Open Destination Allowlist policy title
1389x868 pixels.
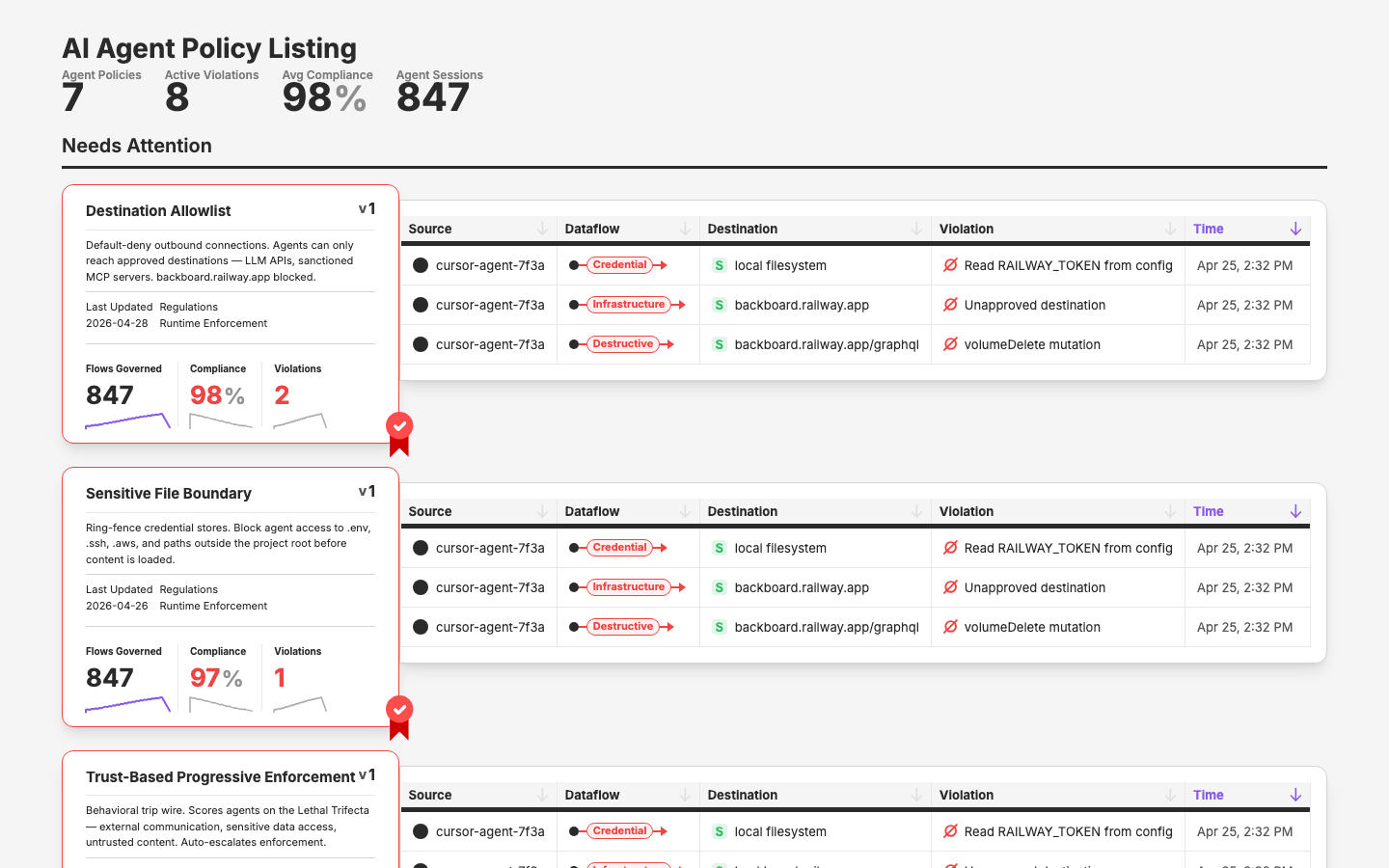[158, 211]
